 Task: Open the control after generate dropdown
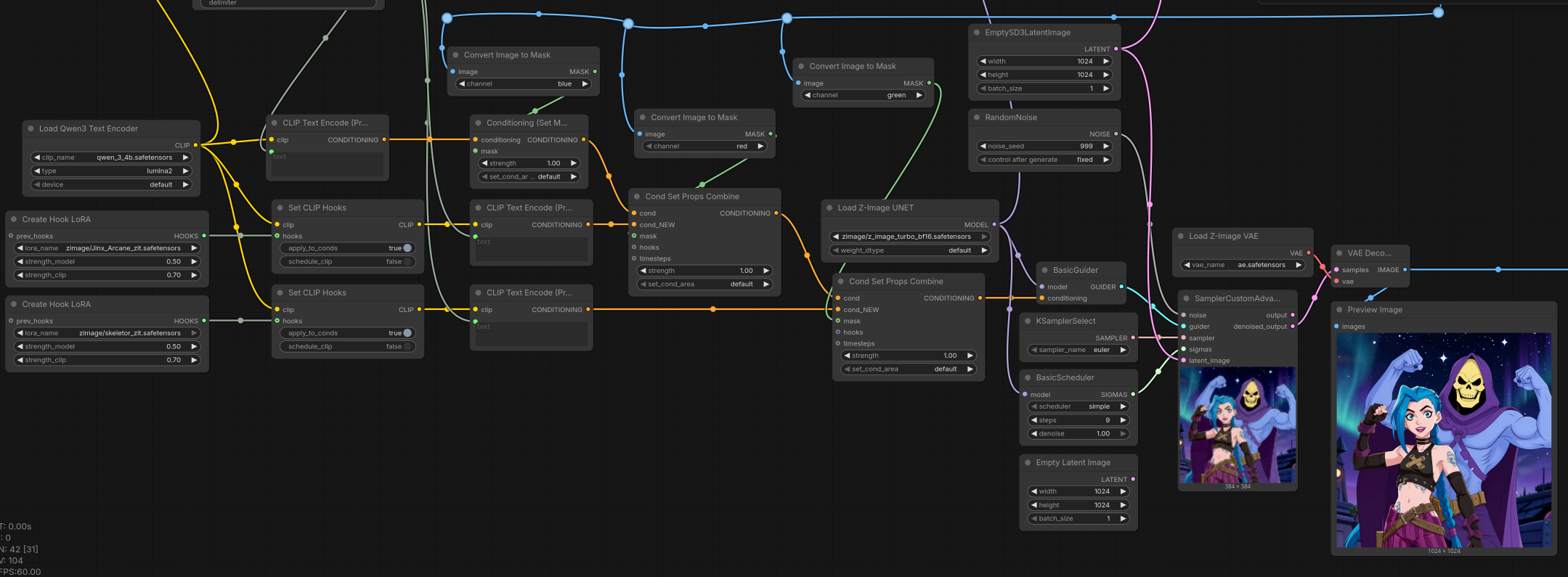[1044, 160]
